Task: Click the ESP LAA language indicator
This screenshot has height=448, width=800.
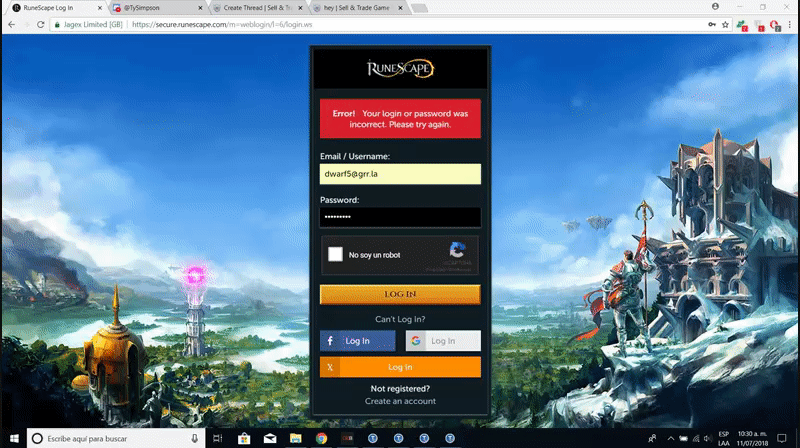Action: pos(723,438)
